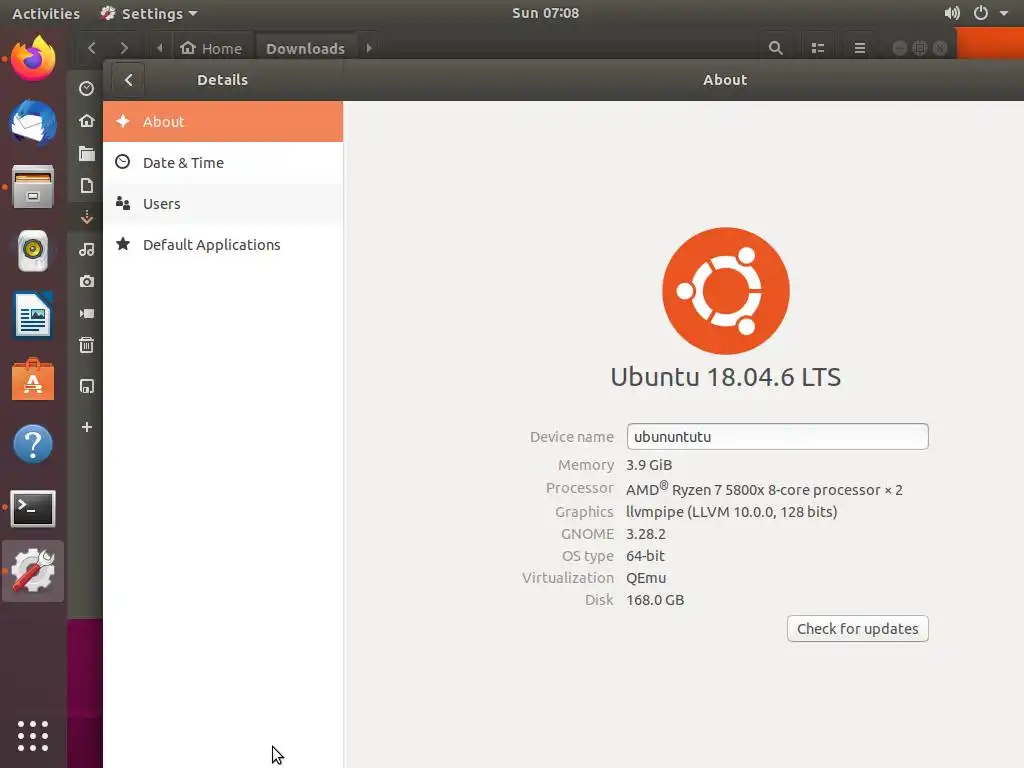Launch Rhythmbox from the dock

pos(33,251)
